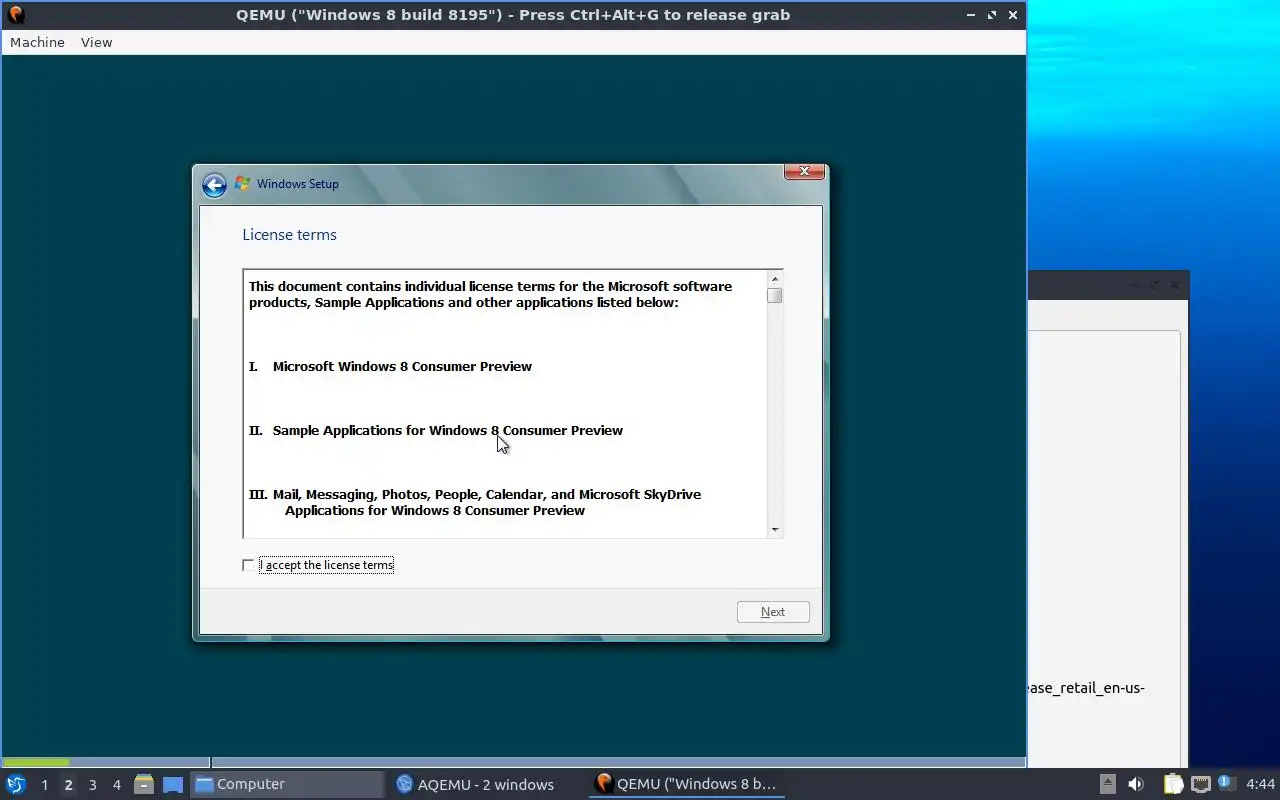Image resolution: width=1280 pixels, height=800 pixels.
Task: Click the 'Windows Setup' title text
Action: coord(297,184)
